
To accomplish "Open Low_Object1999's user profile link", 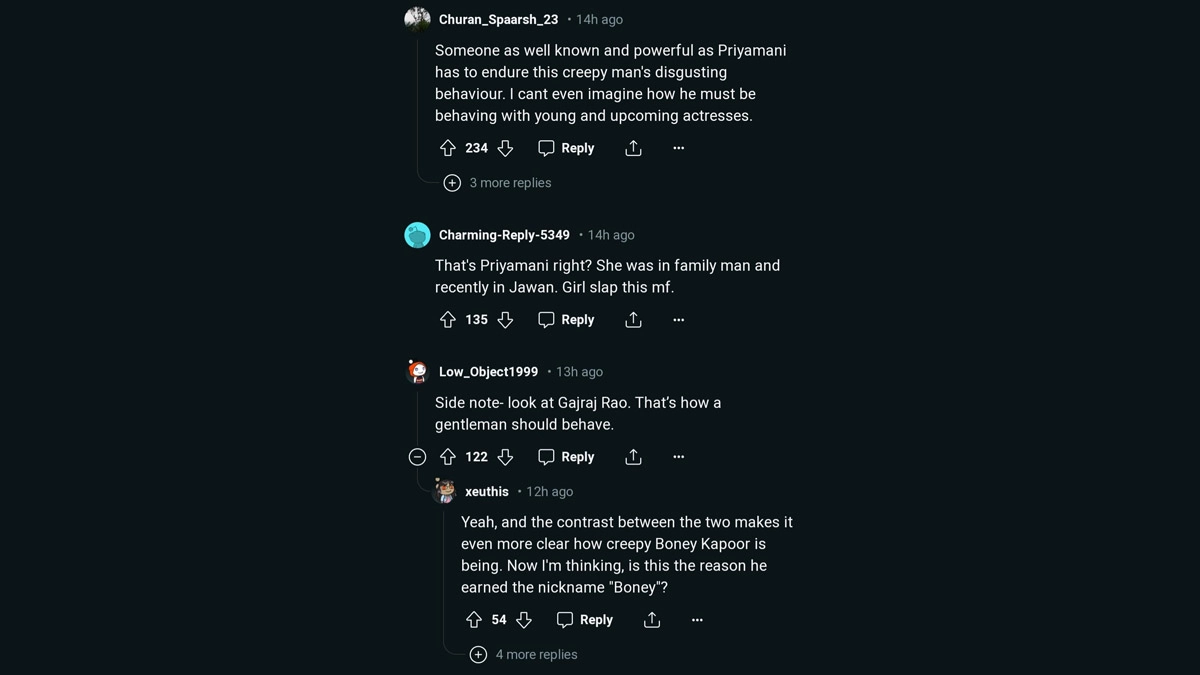I will (x=488, y=372).
